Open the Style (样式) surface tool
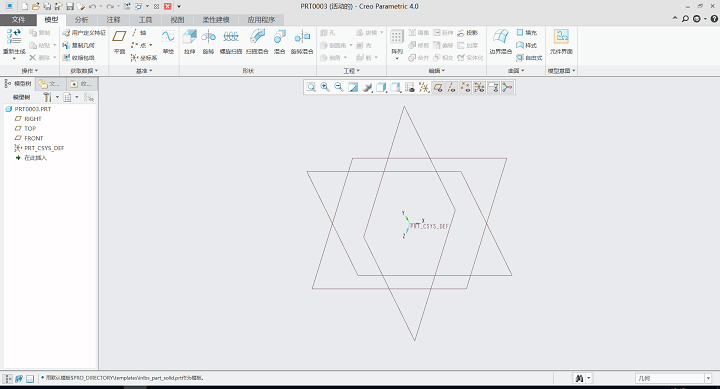Image resolution: width=720 pixels, height=389 pixels. coord(526,45)
